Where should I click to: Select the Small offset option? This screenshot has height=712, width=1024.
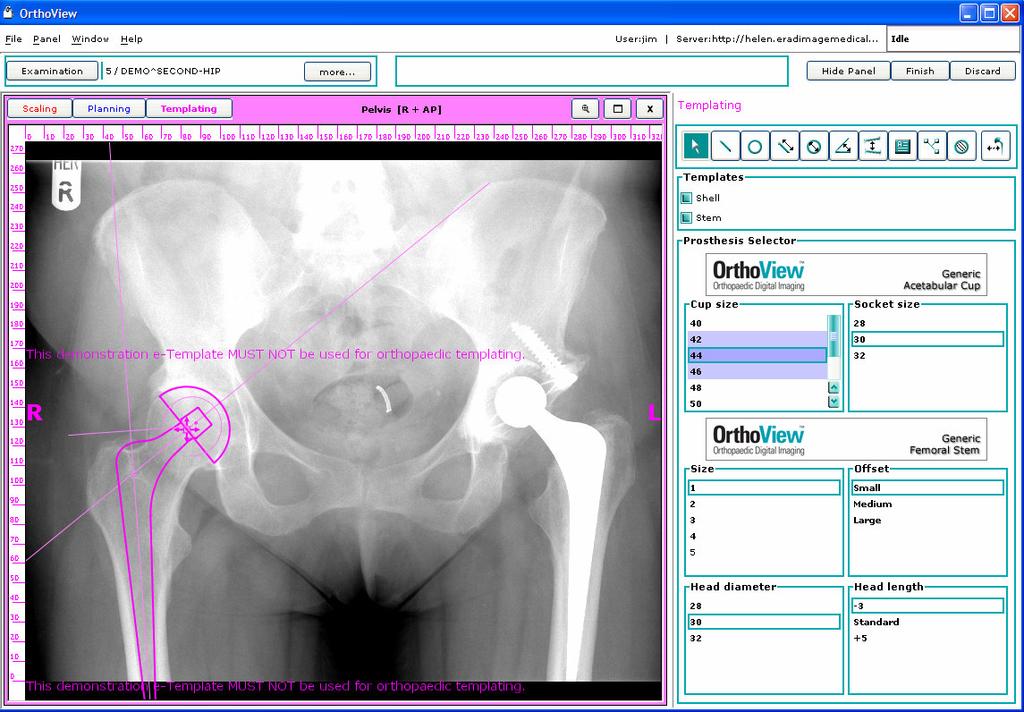click(927, 488)
